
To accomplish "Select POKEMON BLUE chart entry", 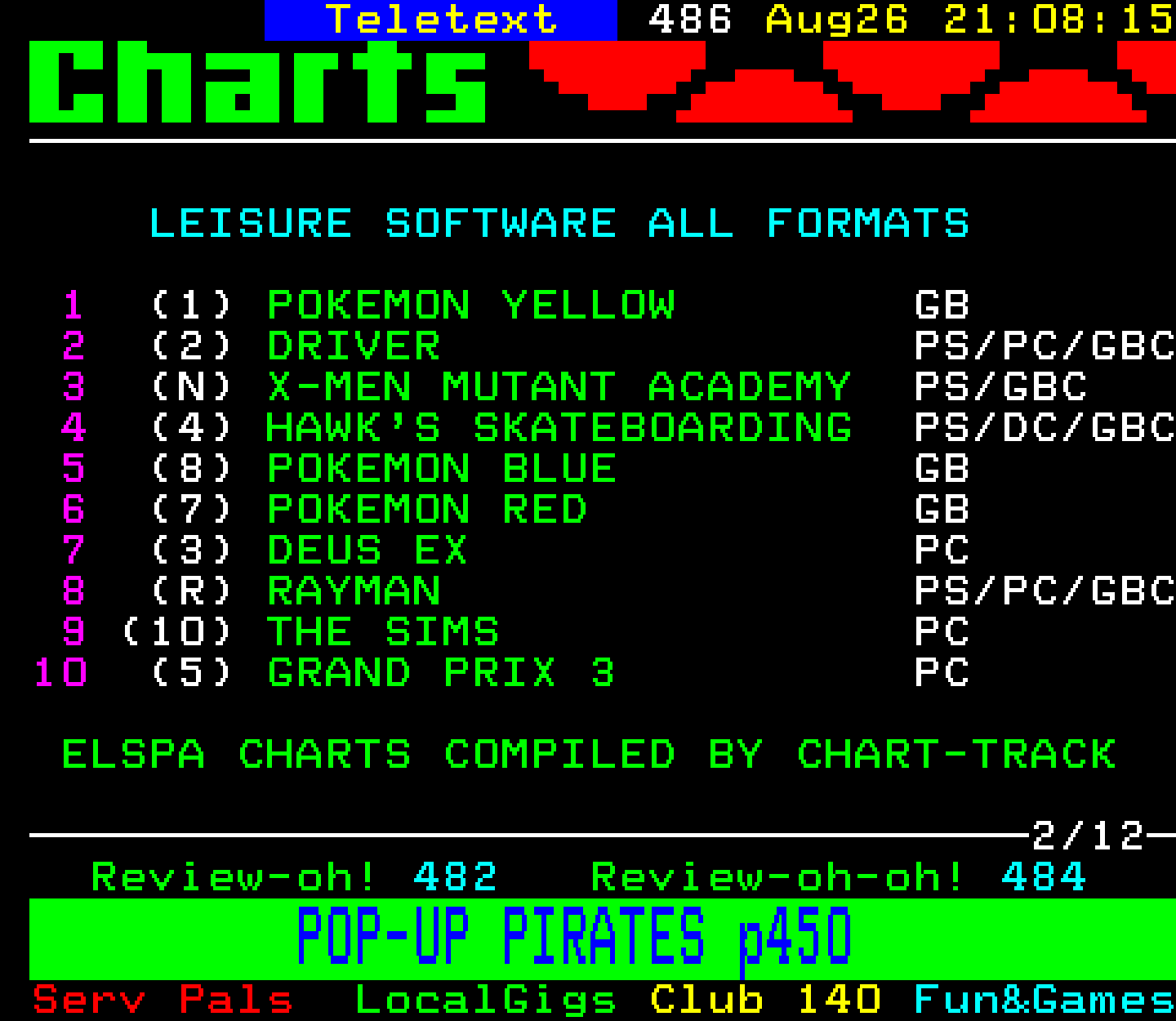I will click(x=442, y=469).
